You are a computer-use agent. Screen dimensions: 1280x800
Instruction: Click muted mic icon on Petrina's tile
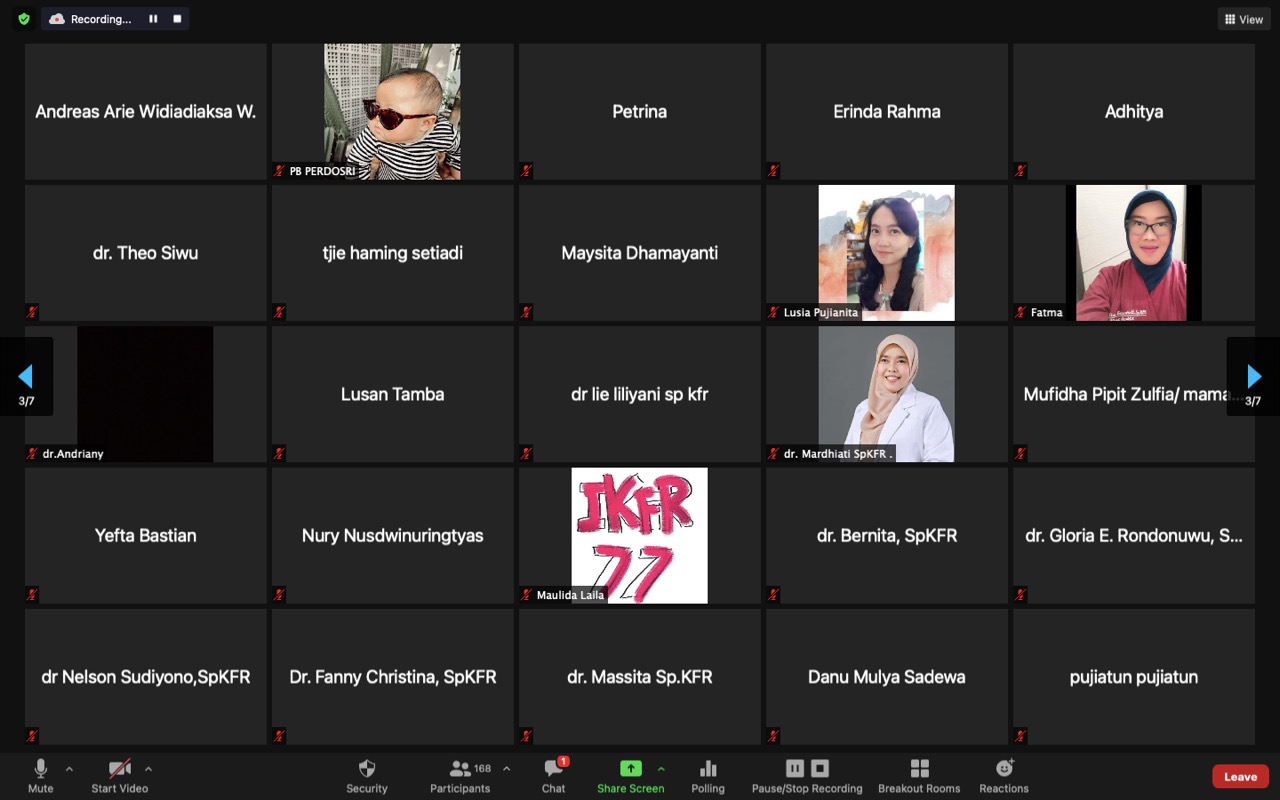point(526,171)
